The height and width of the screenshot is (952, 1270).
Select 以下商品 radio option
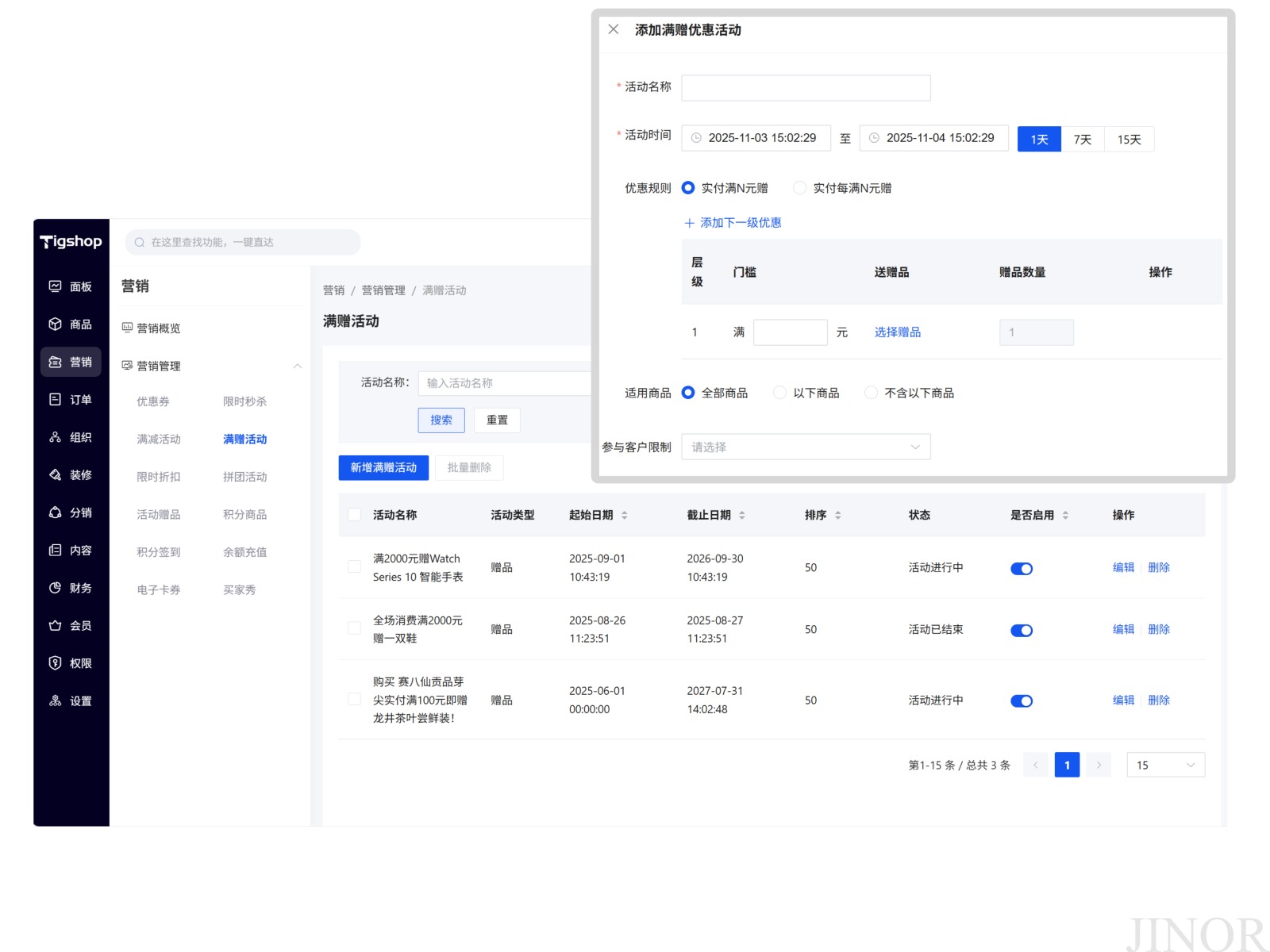click(779, 393)
